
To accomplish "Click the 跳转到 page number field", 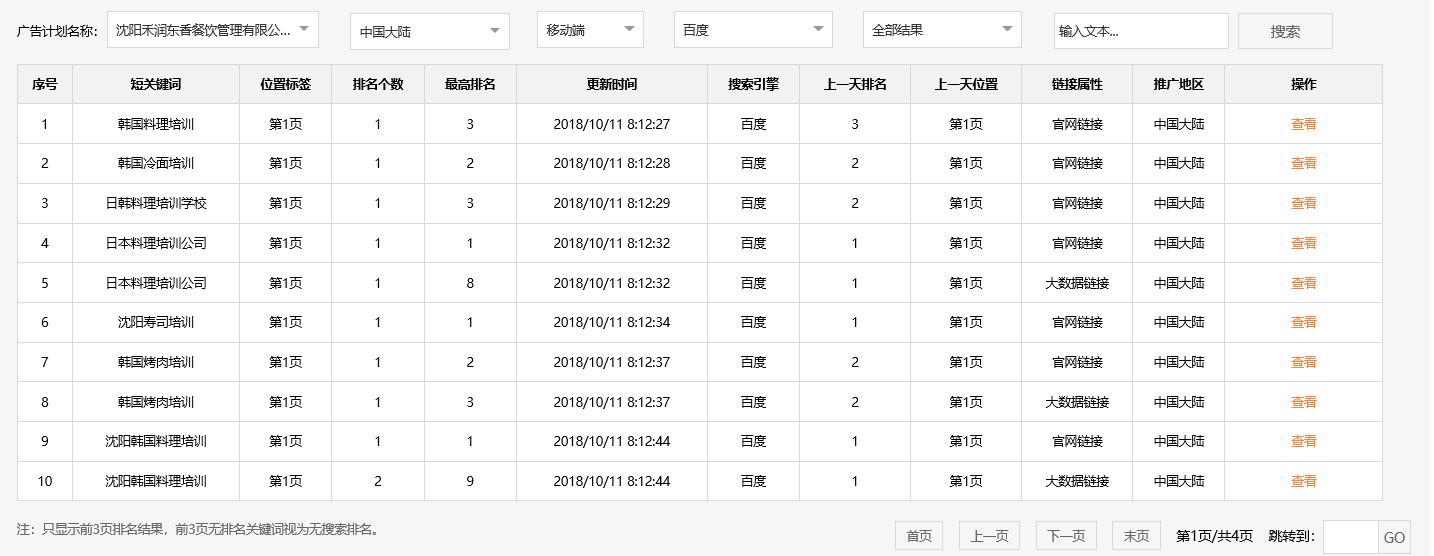I will tap(1350, 537).
